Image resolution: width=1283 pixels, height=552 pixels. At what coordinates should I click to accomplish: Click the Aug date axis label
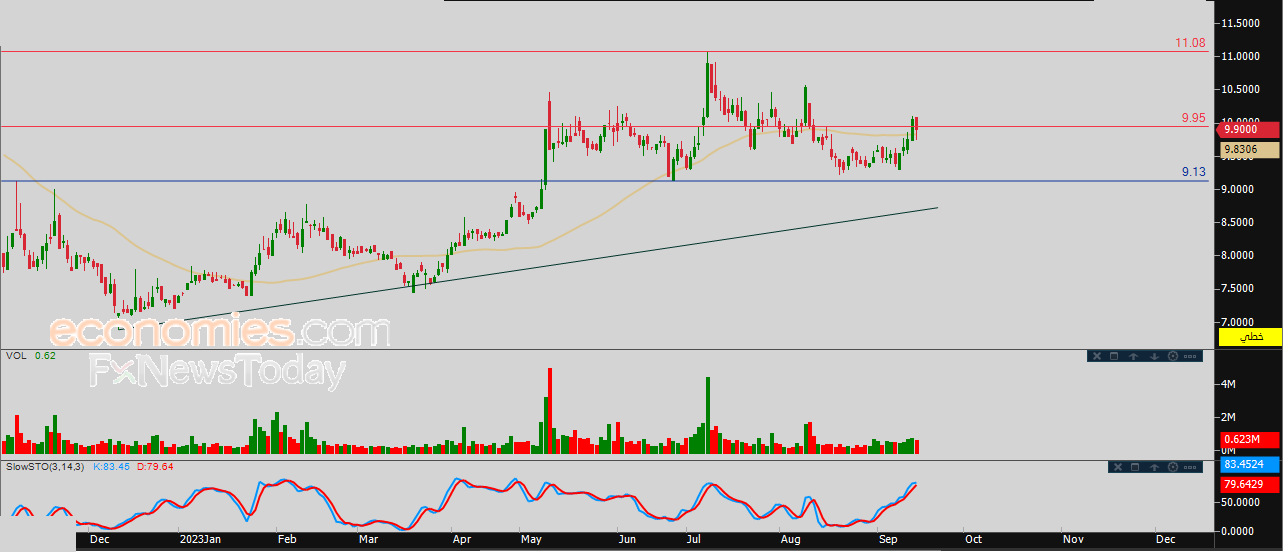[x=791, y=539]
